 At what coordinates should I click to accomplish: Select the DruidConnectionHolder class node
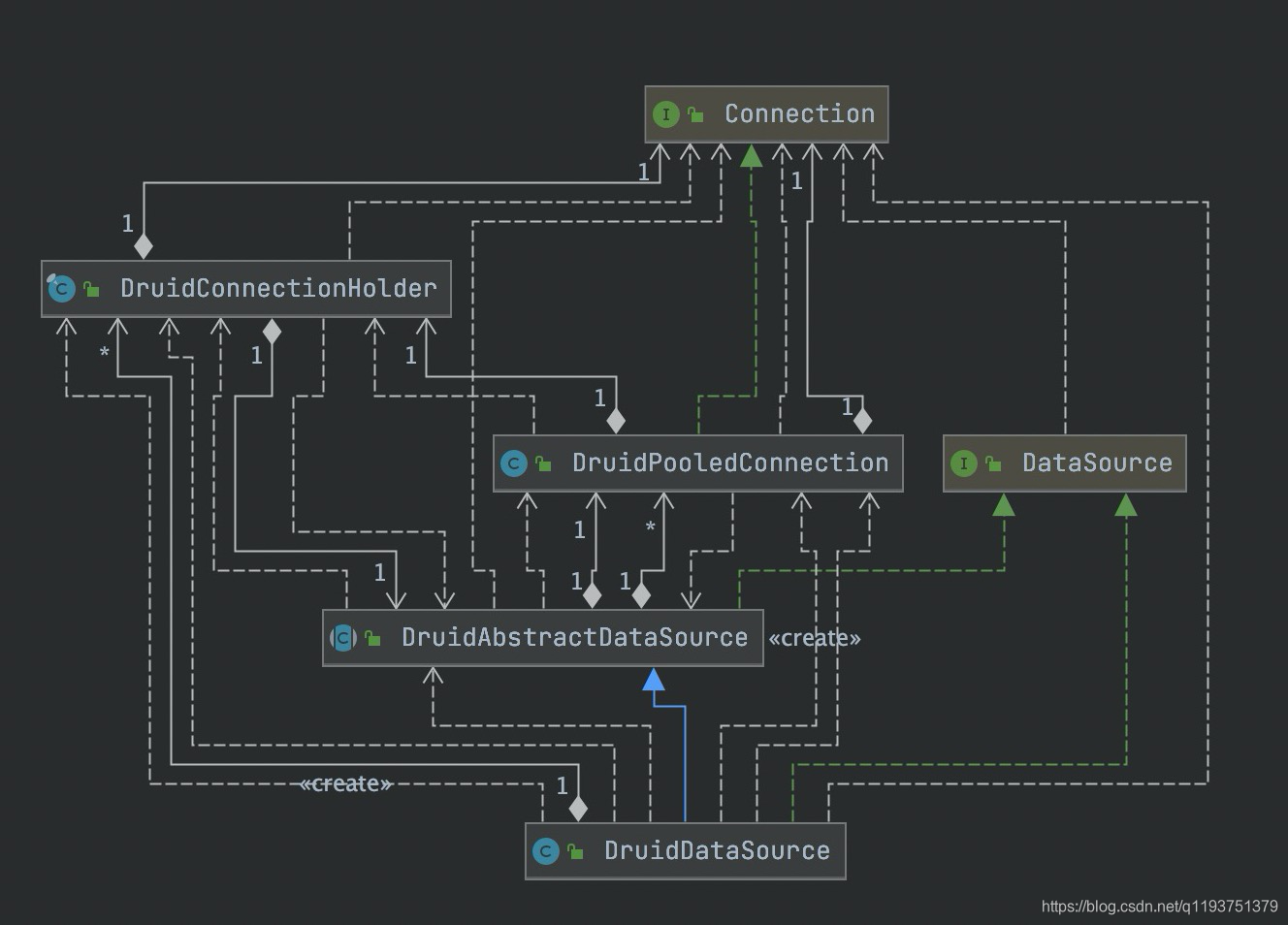(246, 288)
